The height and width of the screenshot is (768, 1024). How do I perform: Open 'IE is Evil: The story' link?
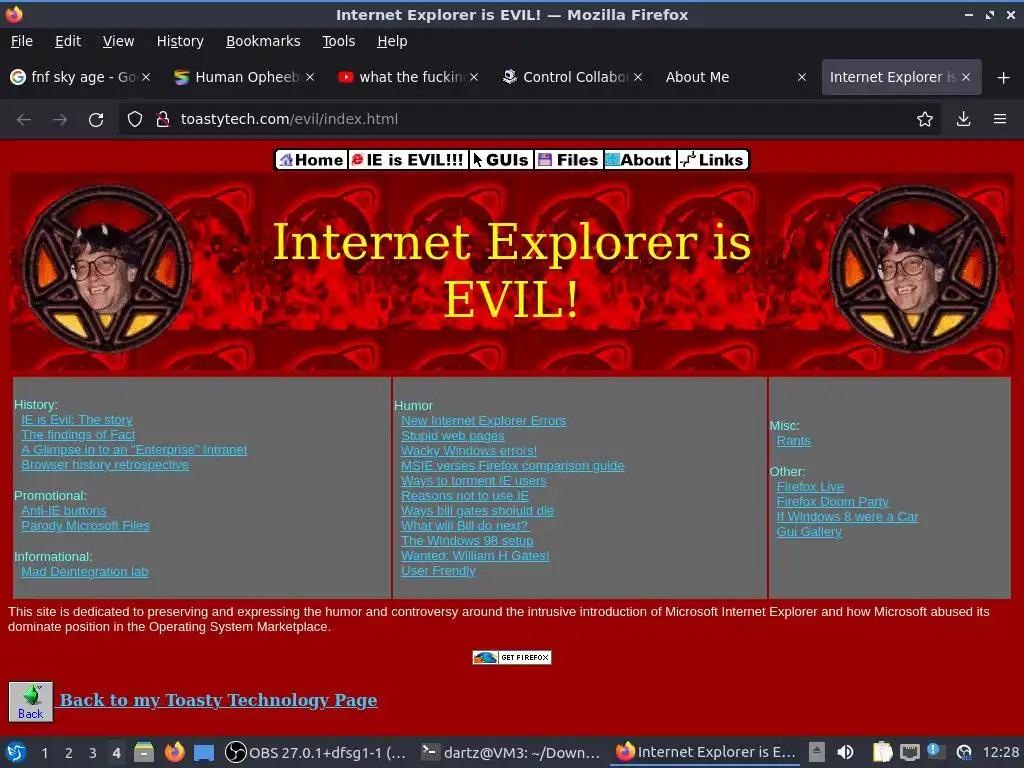76,420
